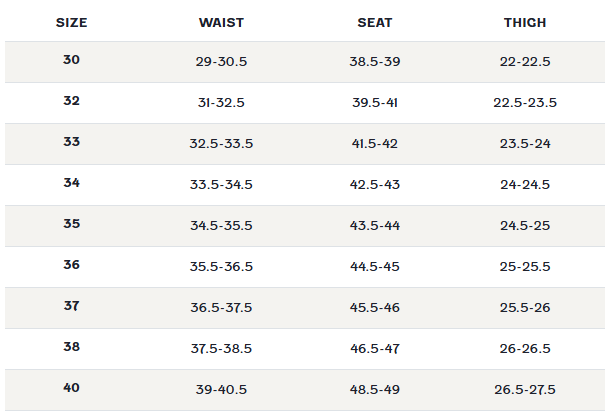Select size 38 row label
Image resolution: width=613 pixels, height=411 pixels.
(72, 347)
